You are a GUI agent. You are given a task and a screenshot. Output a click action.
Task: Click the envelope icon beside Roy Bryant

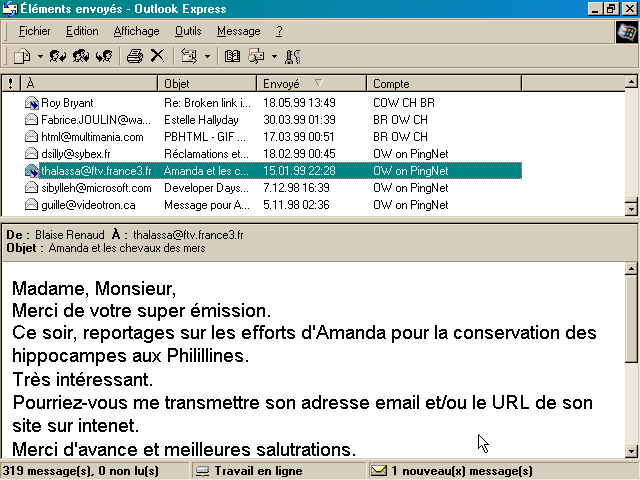tap(31, 103)
